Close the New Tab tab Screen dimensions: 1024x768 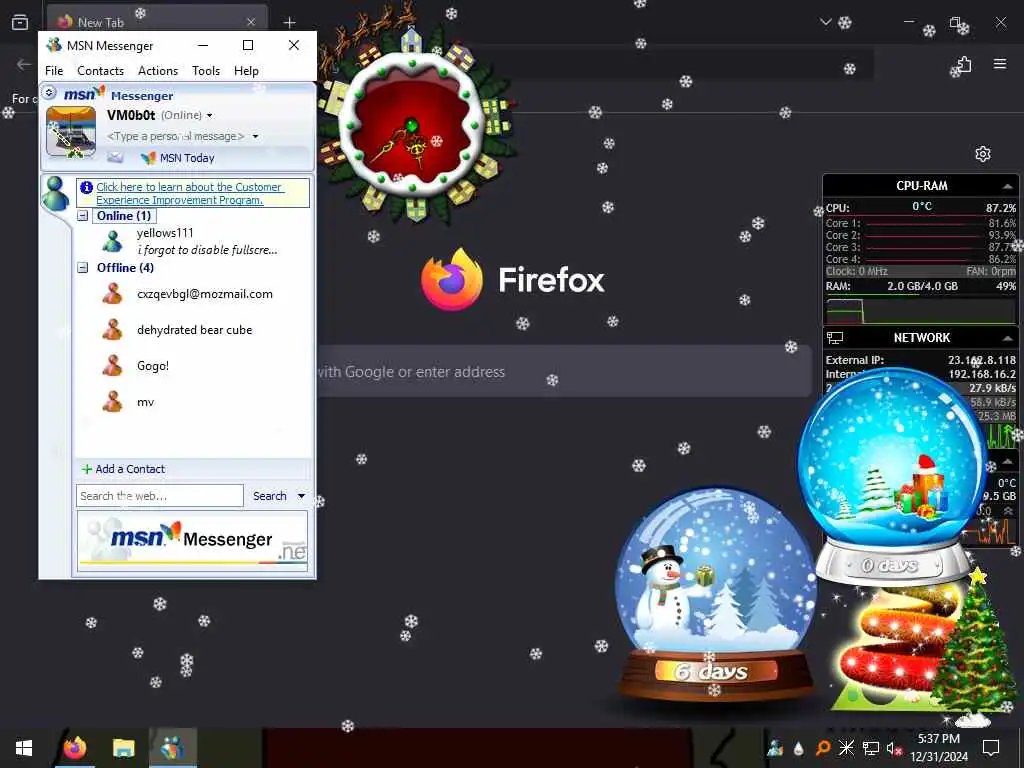pos(251,22)
